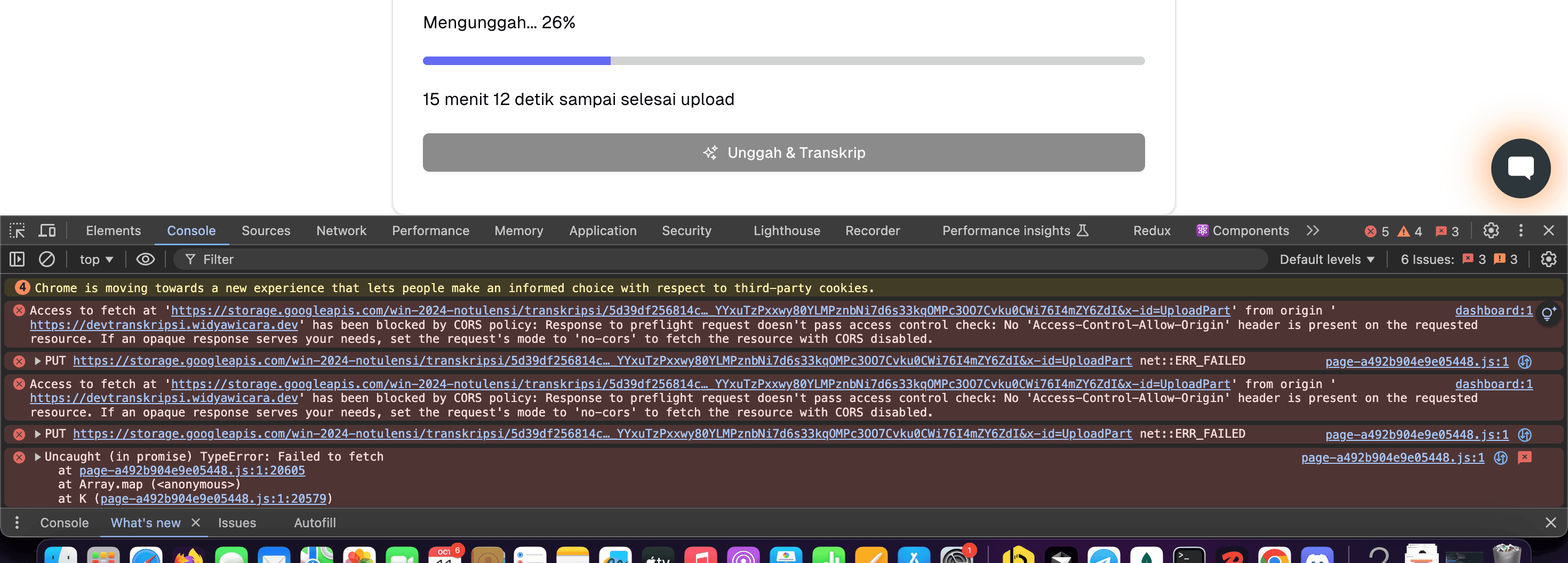
Task: Open the Redux tab
Action: click(x=1151, y=231)
